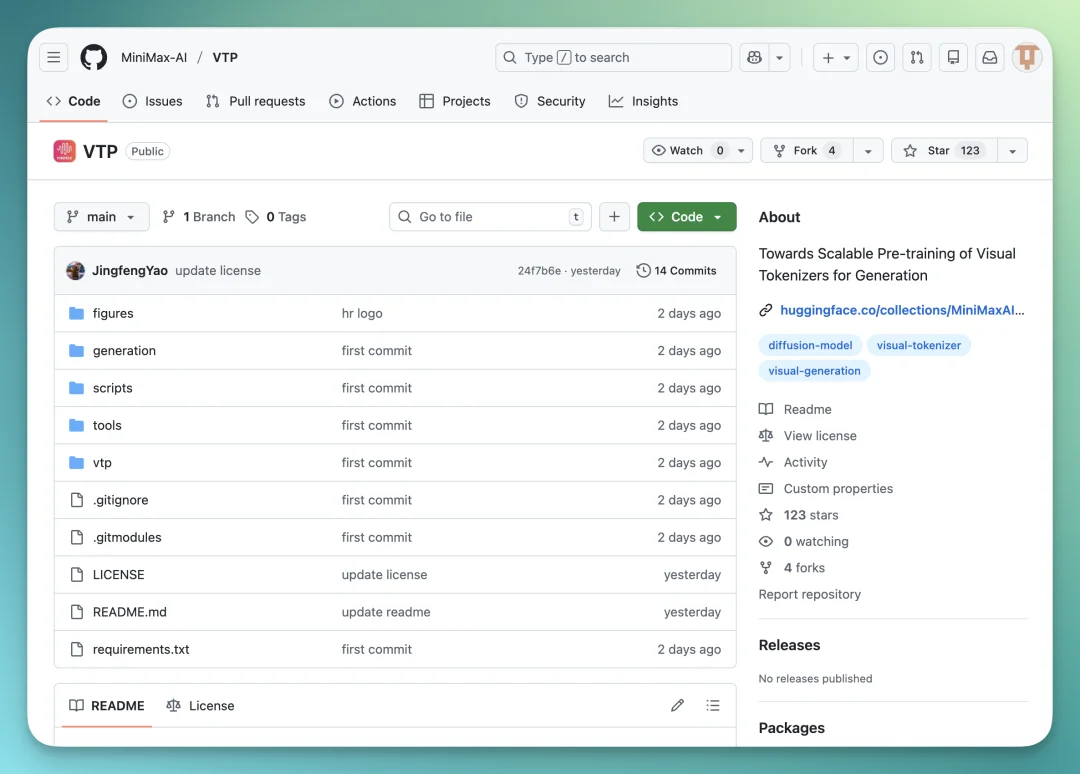The image size is (1080, 774).
Task: Switch to the Actions tab
Action: coord(363,101)
